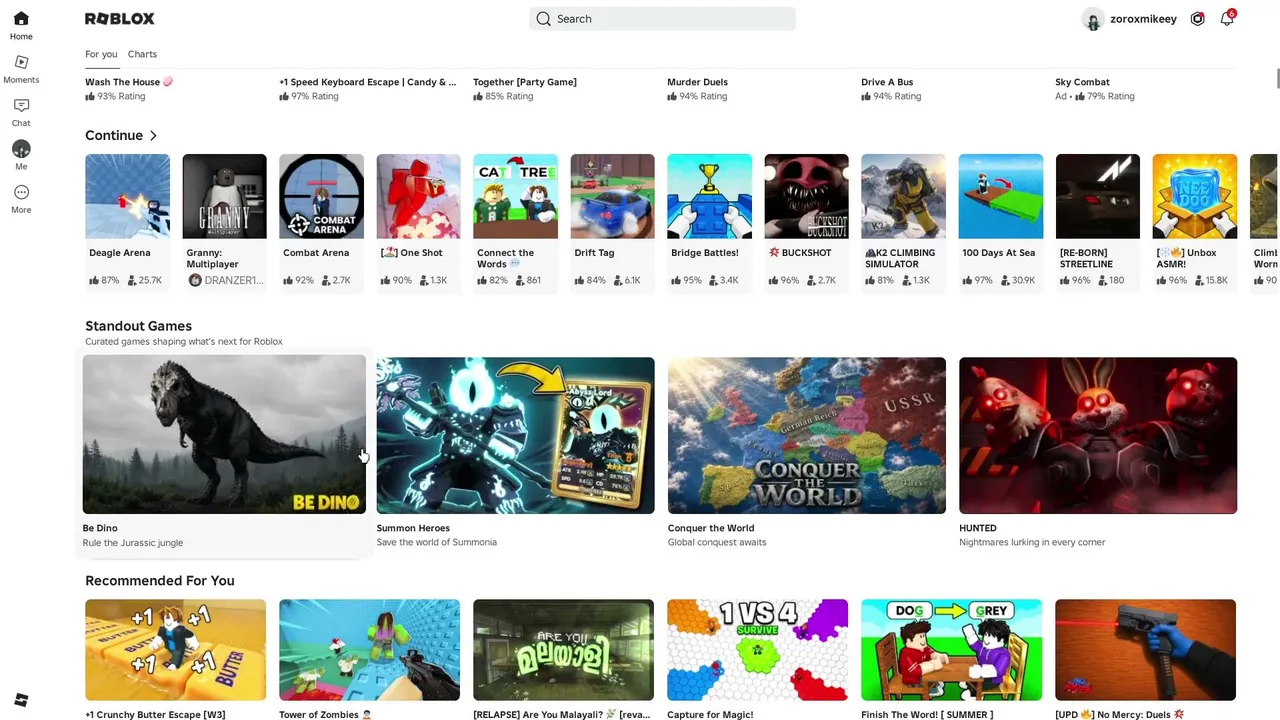The height and width of the screenshot is (720, 1280).
Task: Open +1 Speed Keyboard Escape title
Action: [367, 82]
